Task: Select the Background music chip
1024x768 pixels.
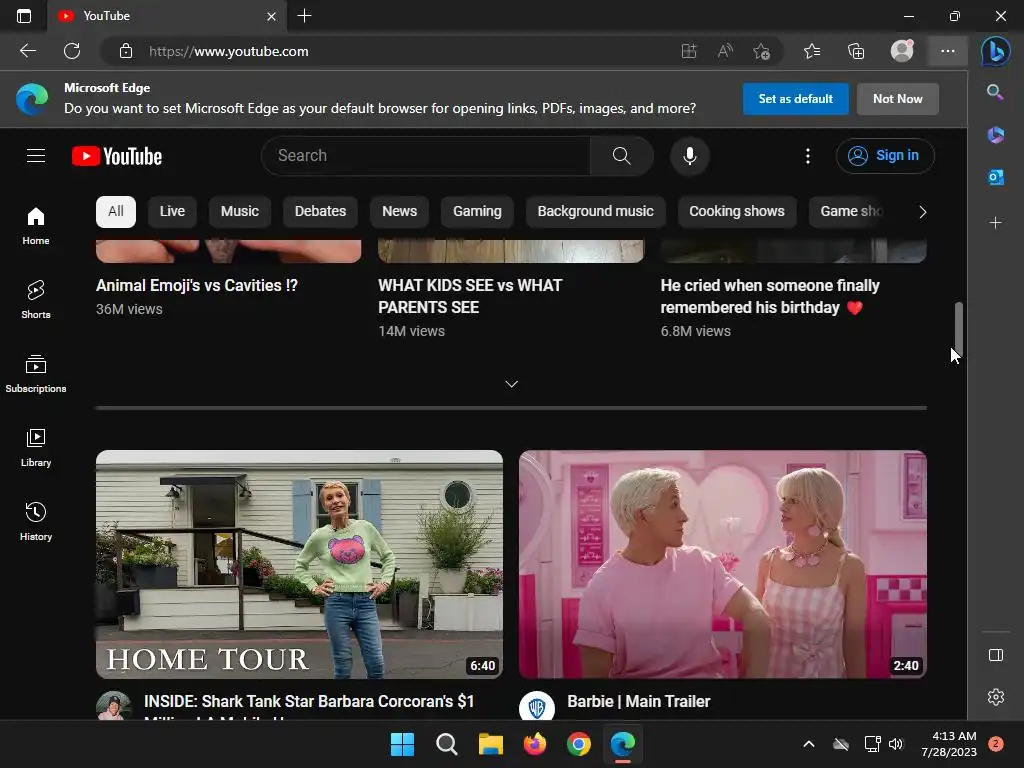Action: 595,212
